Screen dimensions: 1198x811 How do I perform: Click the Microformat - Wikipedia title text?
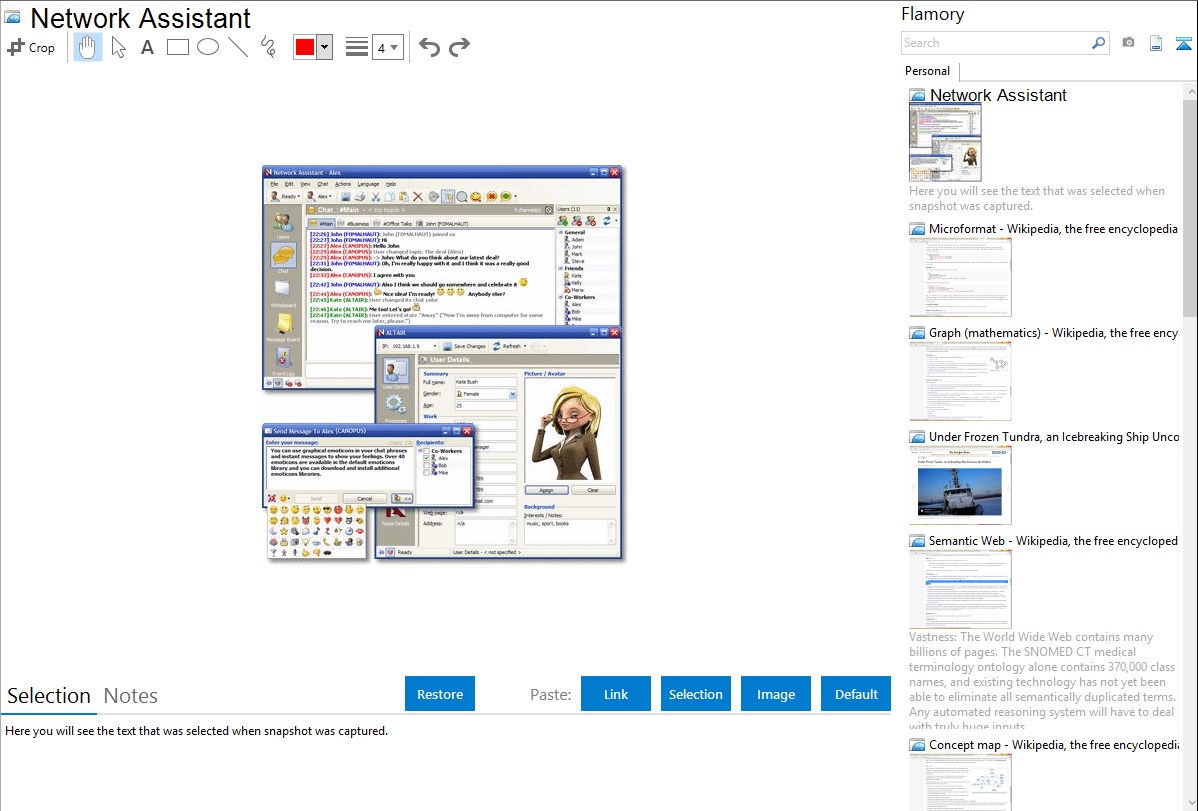pyautogui.click(x=1054, y=229)
